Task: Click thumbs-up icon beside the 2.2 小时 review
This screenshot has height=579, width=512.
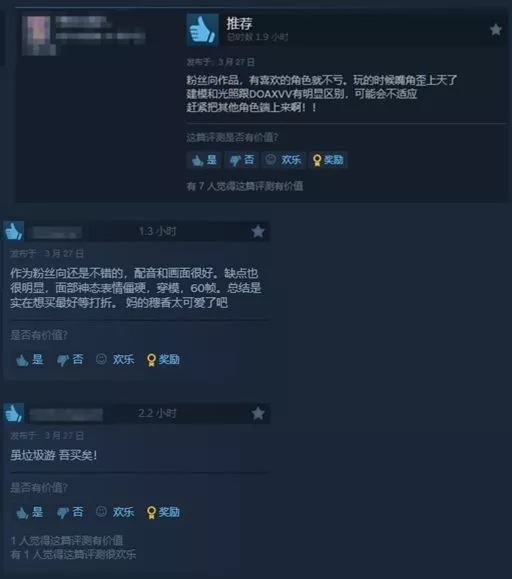Action: pyautogui.click(x=14, y=413)
